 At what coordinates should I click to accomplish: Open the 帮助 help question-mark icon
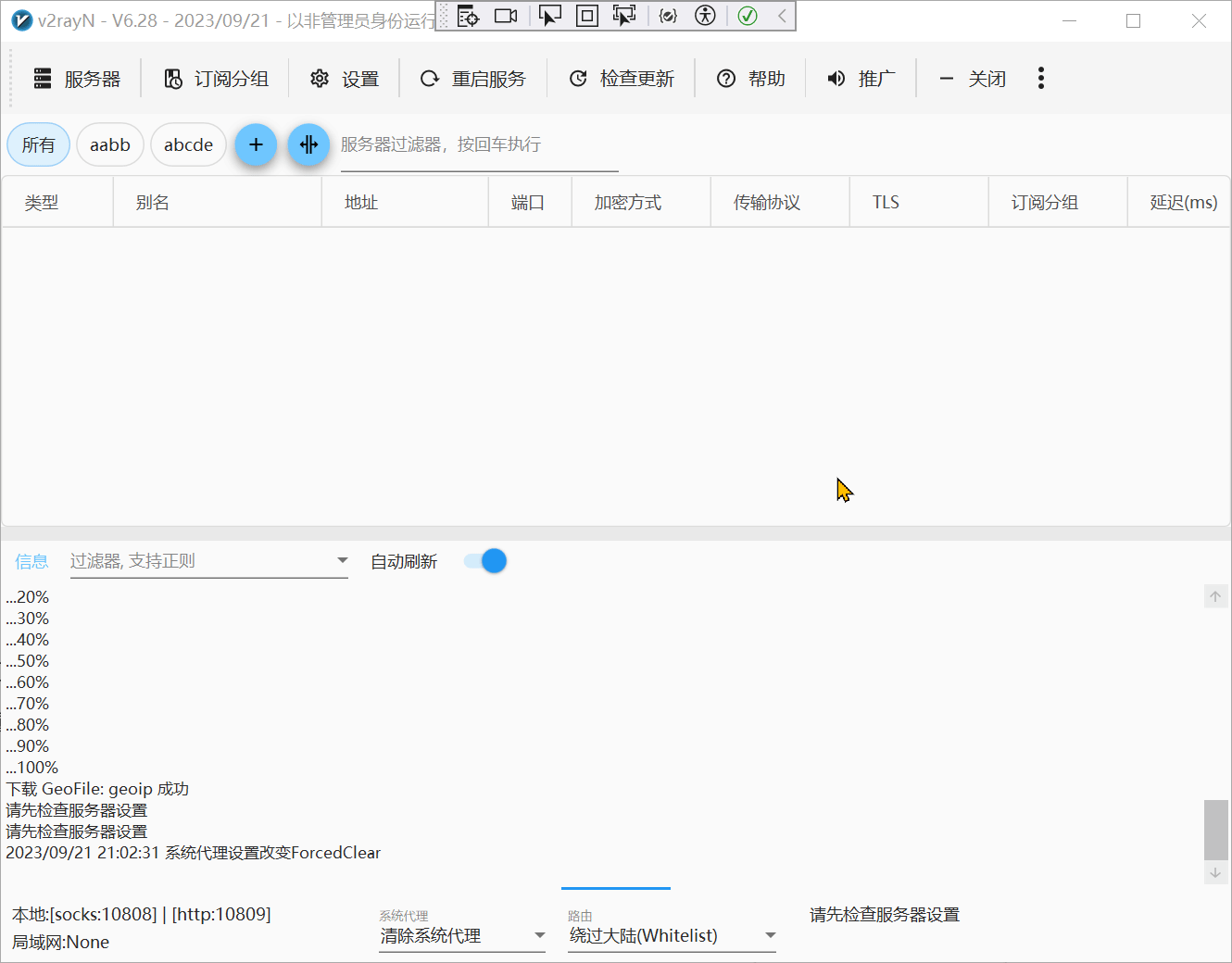726,79
